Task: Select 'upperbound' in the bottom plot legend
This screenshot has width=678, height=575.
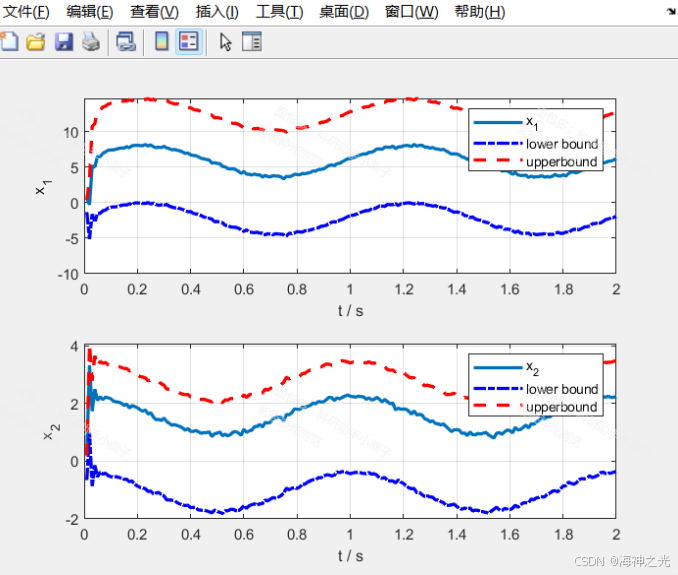Action: (535, 407)
